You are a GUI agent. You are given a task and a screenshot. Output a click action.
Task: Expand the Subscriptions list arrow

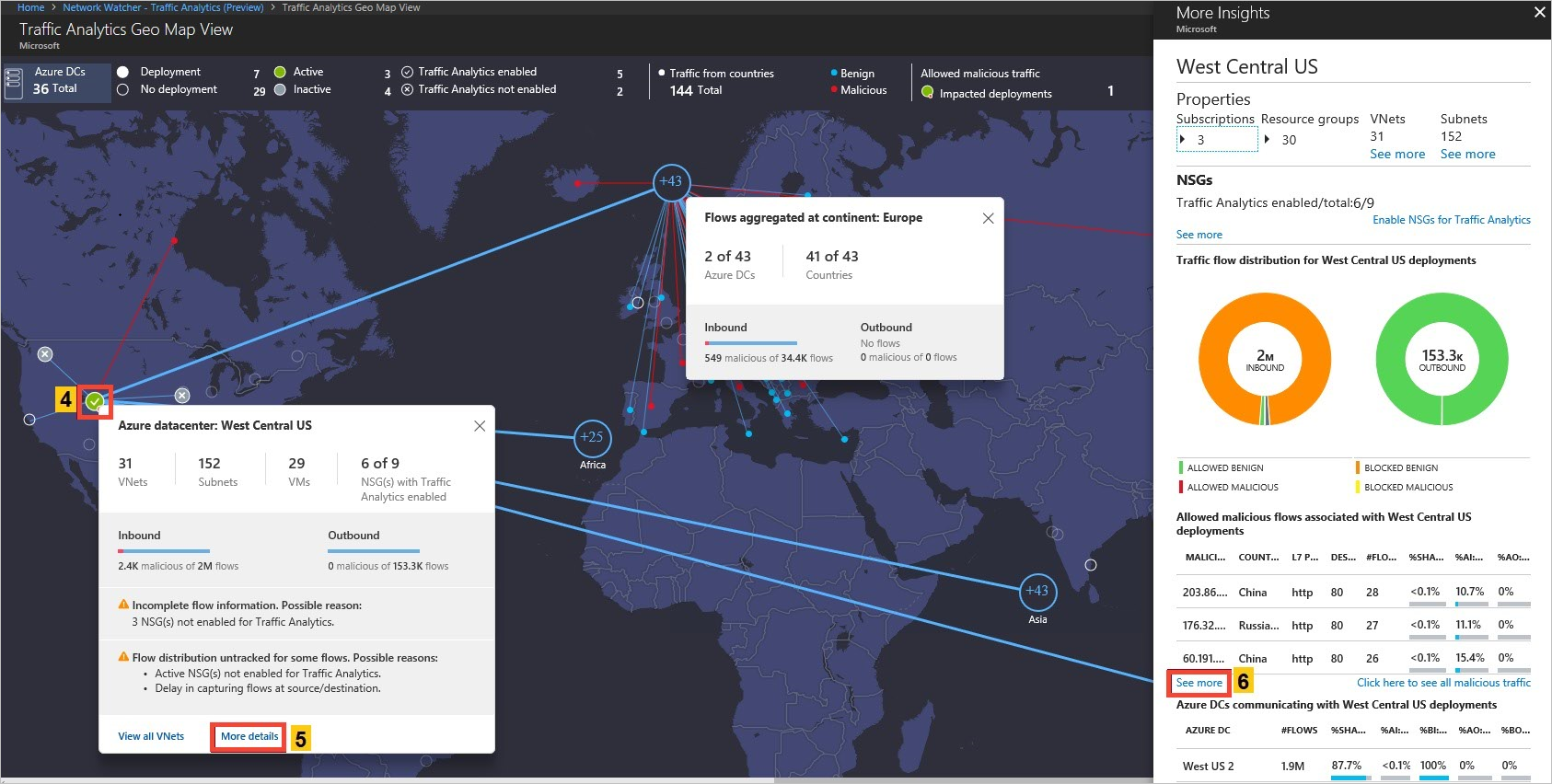1183,139
